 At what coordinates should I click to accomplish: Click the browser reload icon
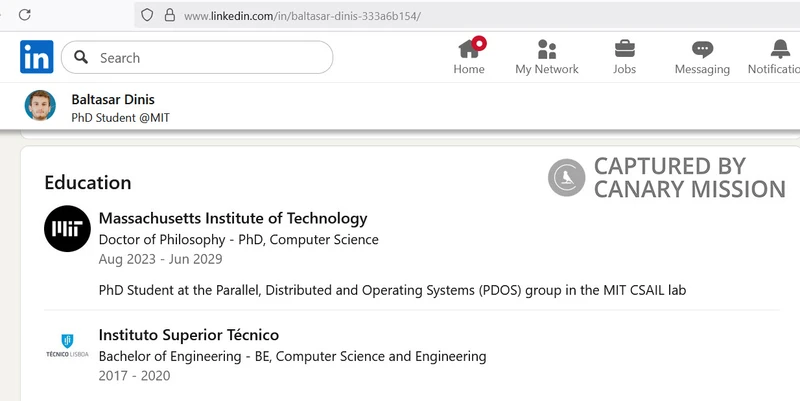24,15
